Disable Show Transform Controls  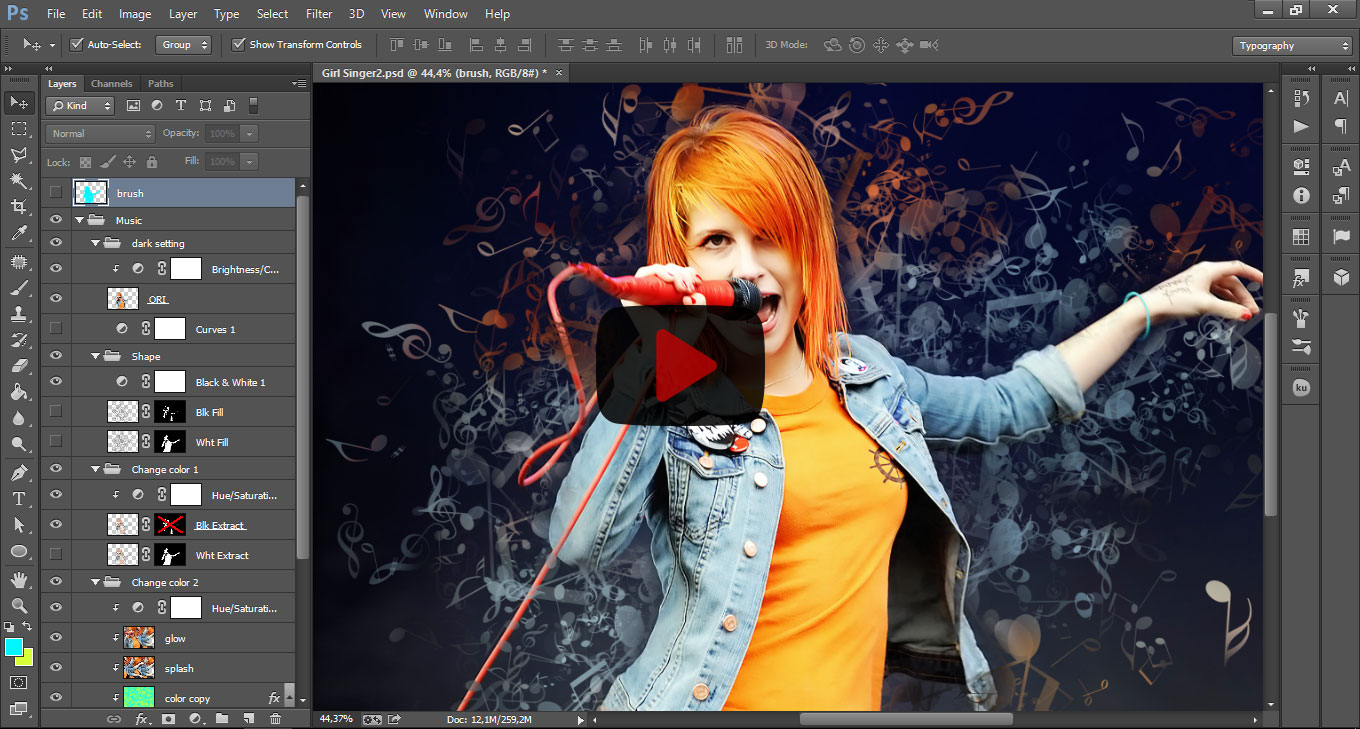click(238, 44)
